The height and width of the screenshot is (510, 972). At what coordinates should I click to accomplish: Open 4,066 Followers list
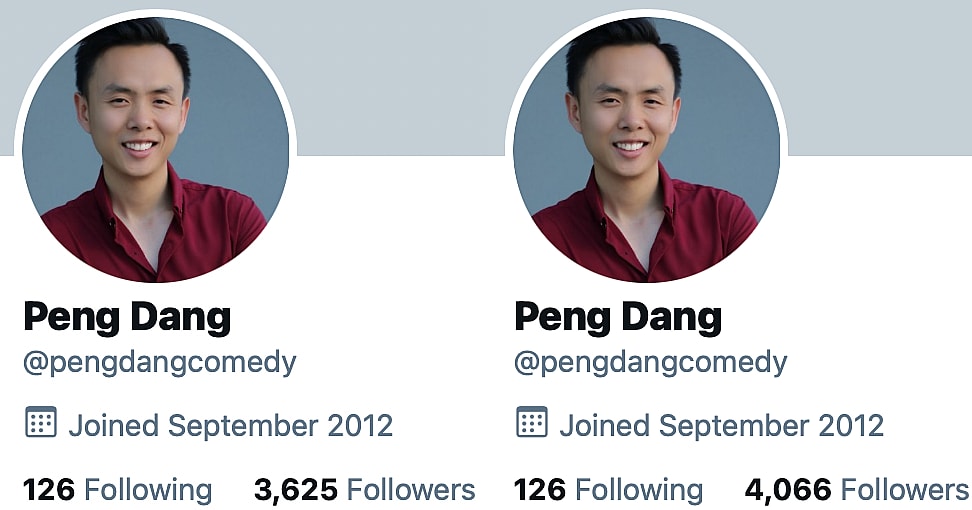click(855, 490)
